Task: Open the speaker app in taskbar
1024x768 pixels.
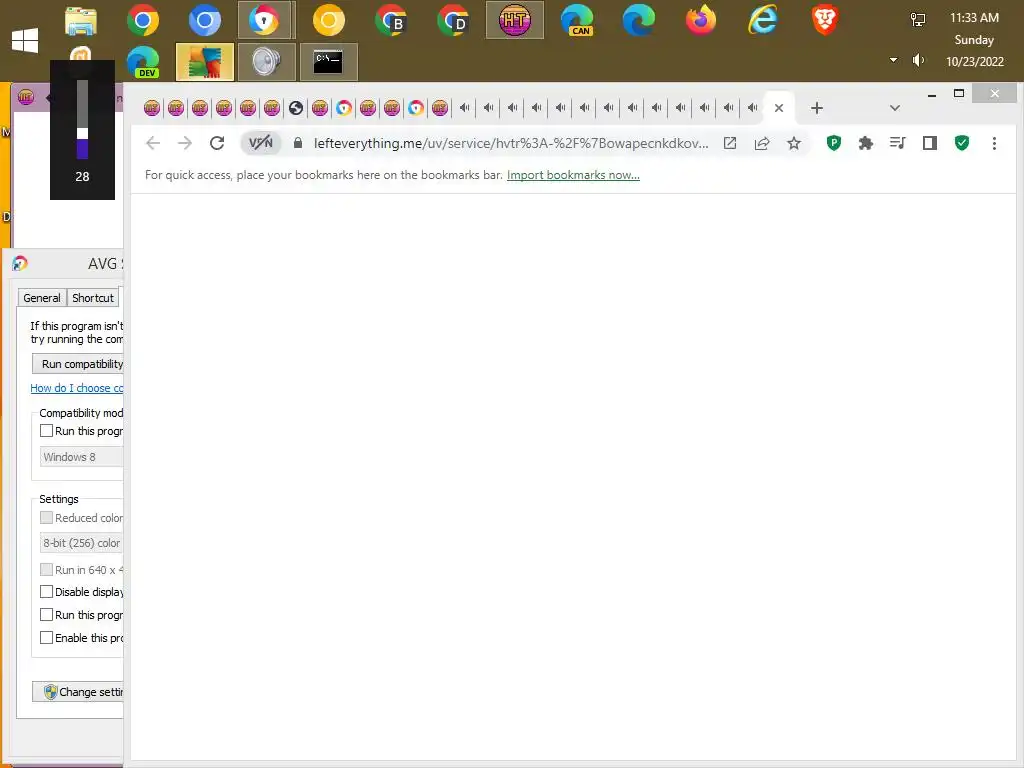Action: coord(266,62)
